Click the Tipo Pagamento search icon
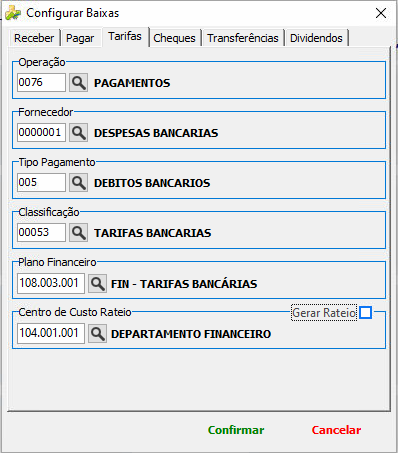 tap(78, 183)
